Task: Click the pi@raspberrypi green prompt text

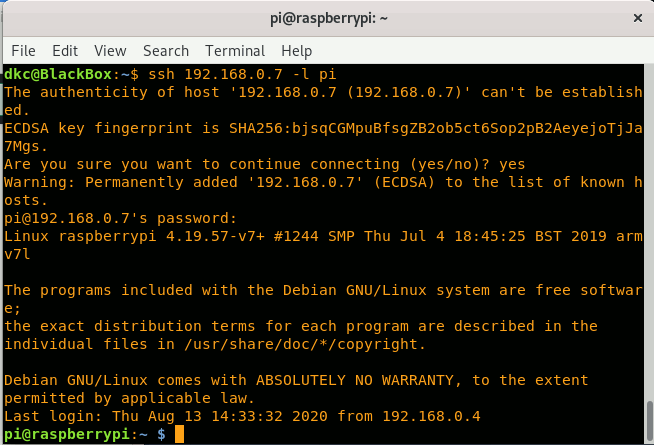Action: click(67, 434)
